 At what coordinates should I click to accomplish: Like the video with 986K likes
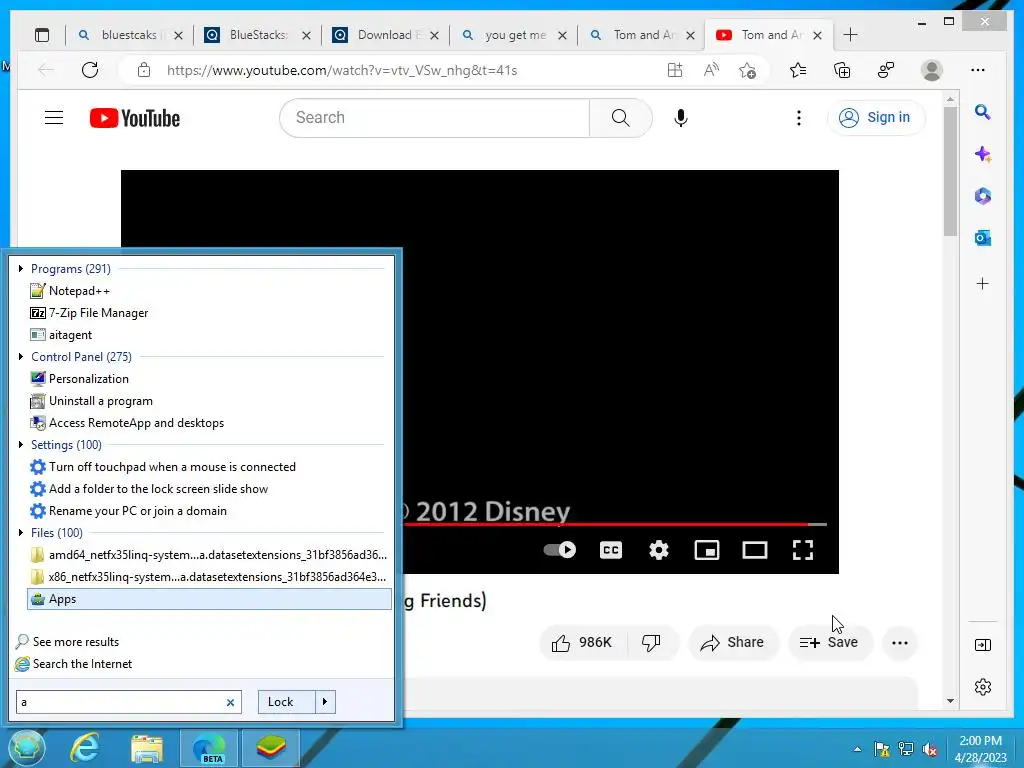pos(583,643)
